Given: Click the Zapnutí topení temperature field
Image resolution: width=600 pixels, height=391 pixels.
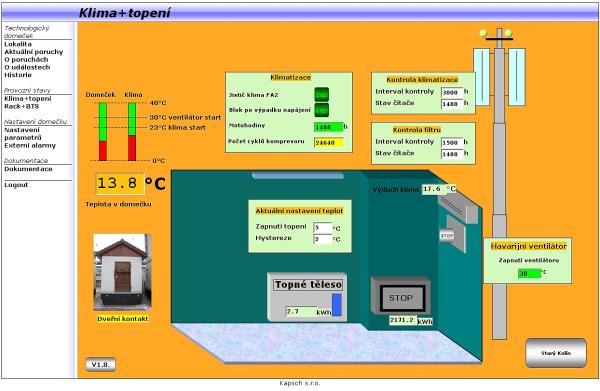Looking at the screenshot, I should (323, 228).
